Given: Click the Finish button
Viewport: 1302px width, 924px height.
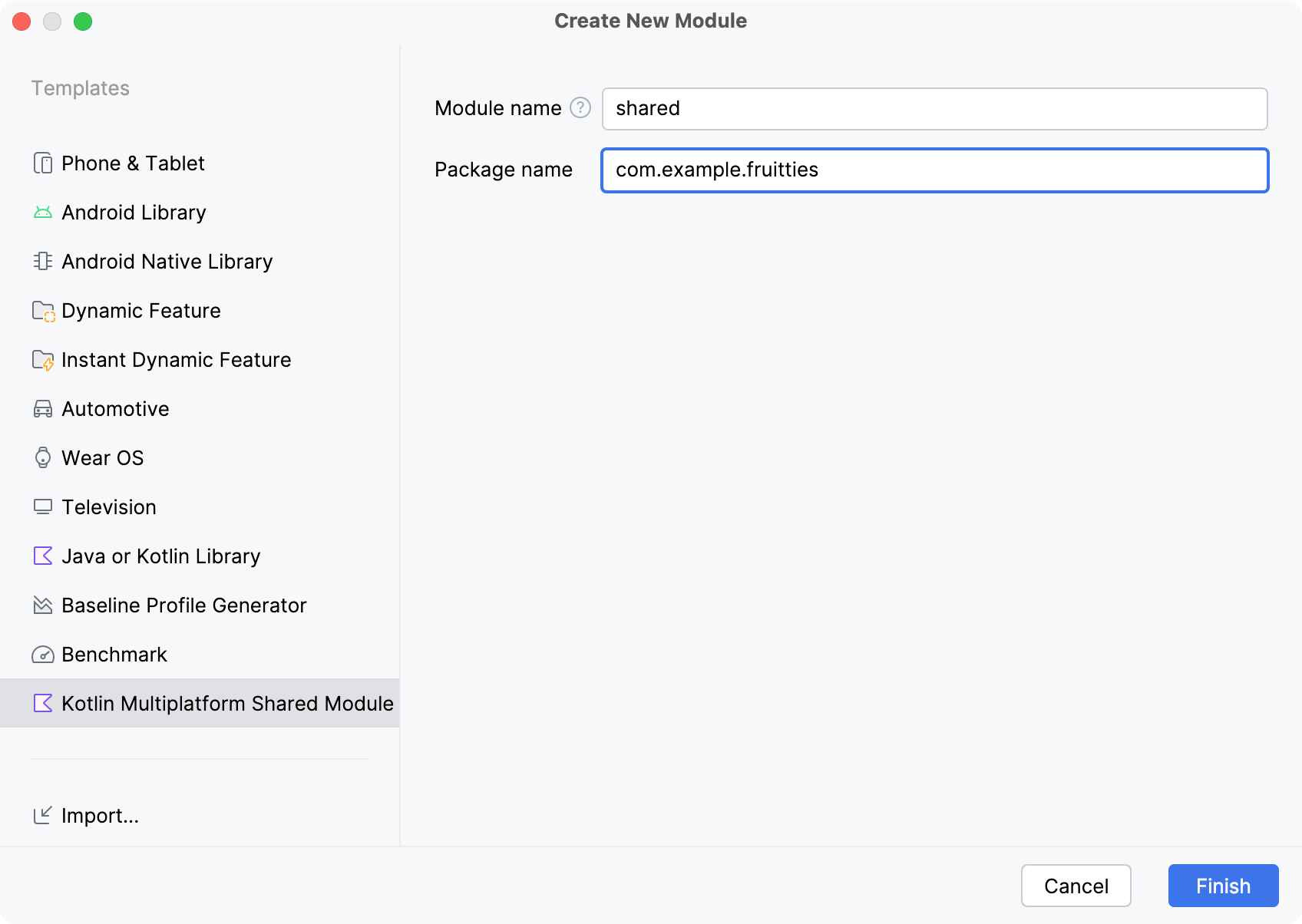Looking at the screenshot, I should coord(1222,886).
